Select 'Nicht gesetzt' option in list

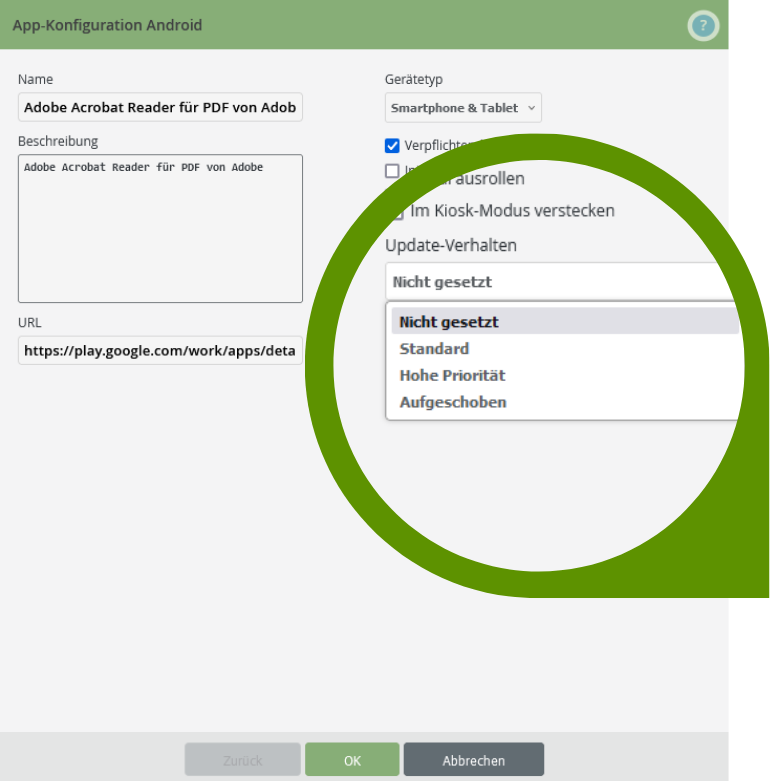click(565, 321)
